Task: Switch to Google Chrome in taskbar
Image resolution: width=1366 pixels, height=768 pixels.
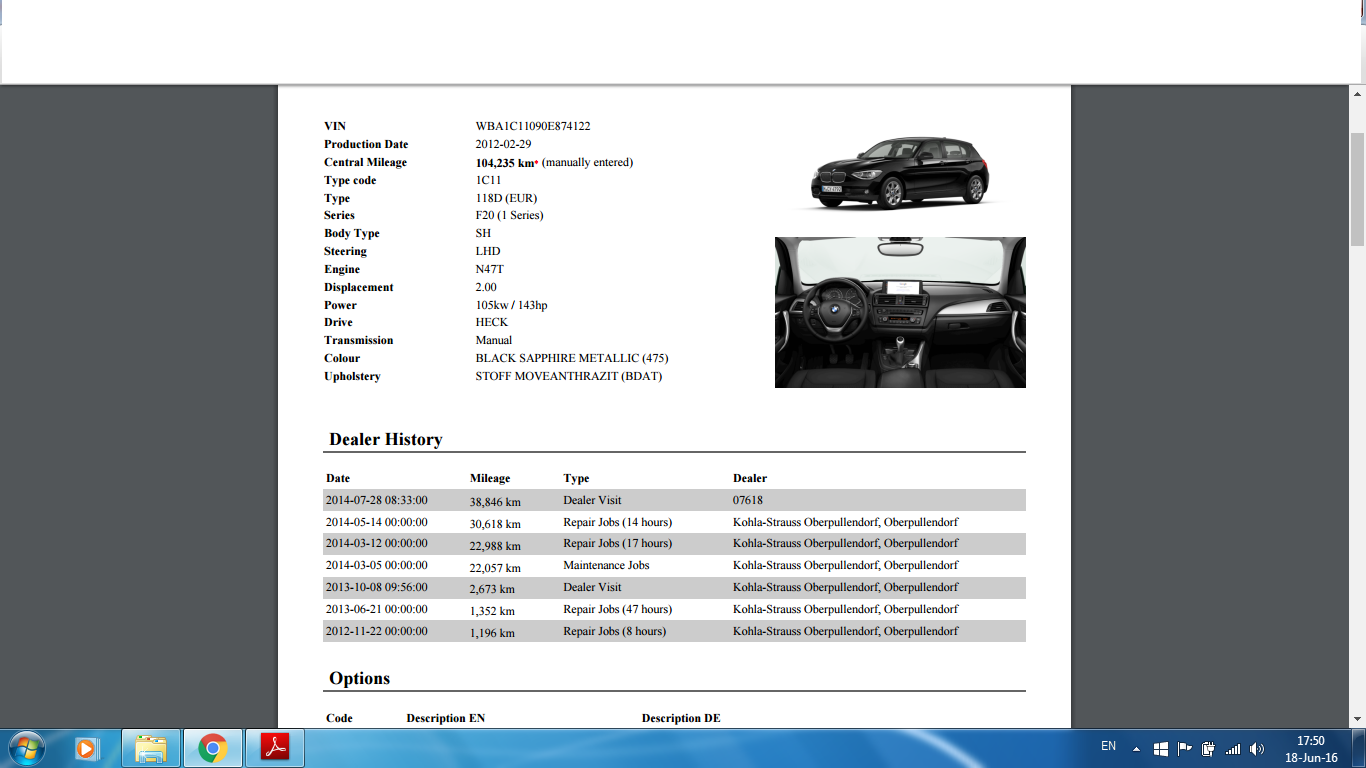Action: tap(212, 748)
